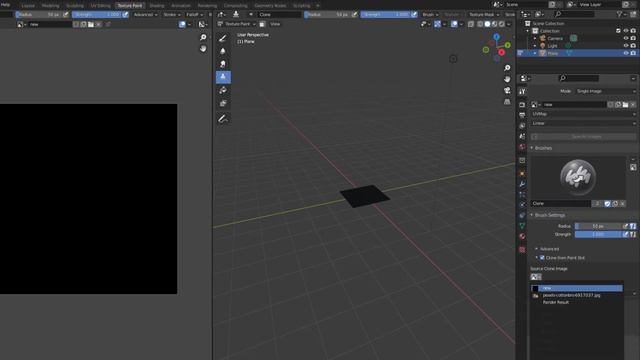
Task: Open the Advanced dropdown in image editor header
Action: (x=145, y=15)
